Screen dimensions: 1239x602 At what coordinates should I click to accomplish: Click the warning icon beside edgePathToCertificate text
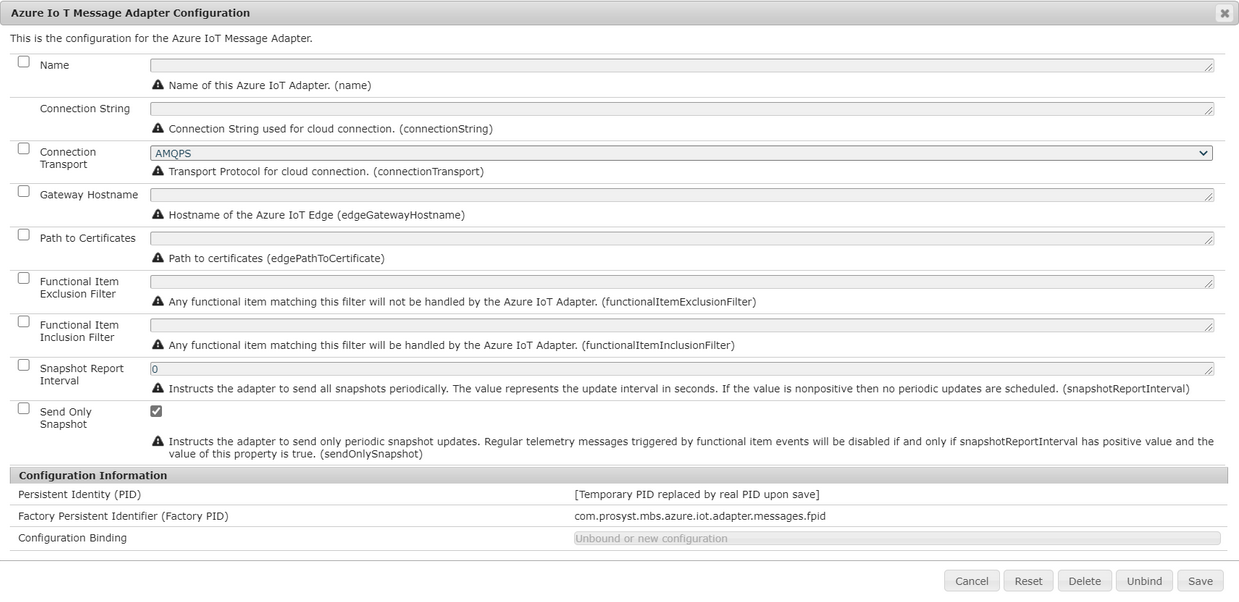(x=158, y=257)
